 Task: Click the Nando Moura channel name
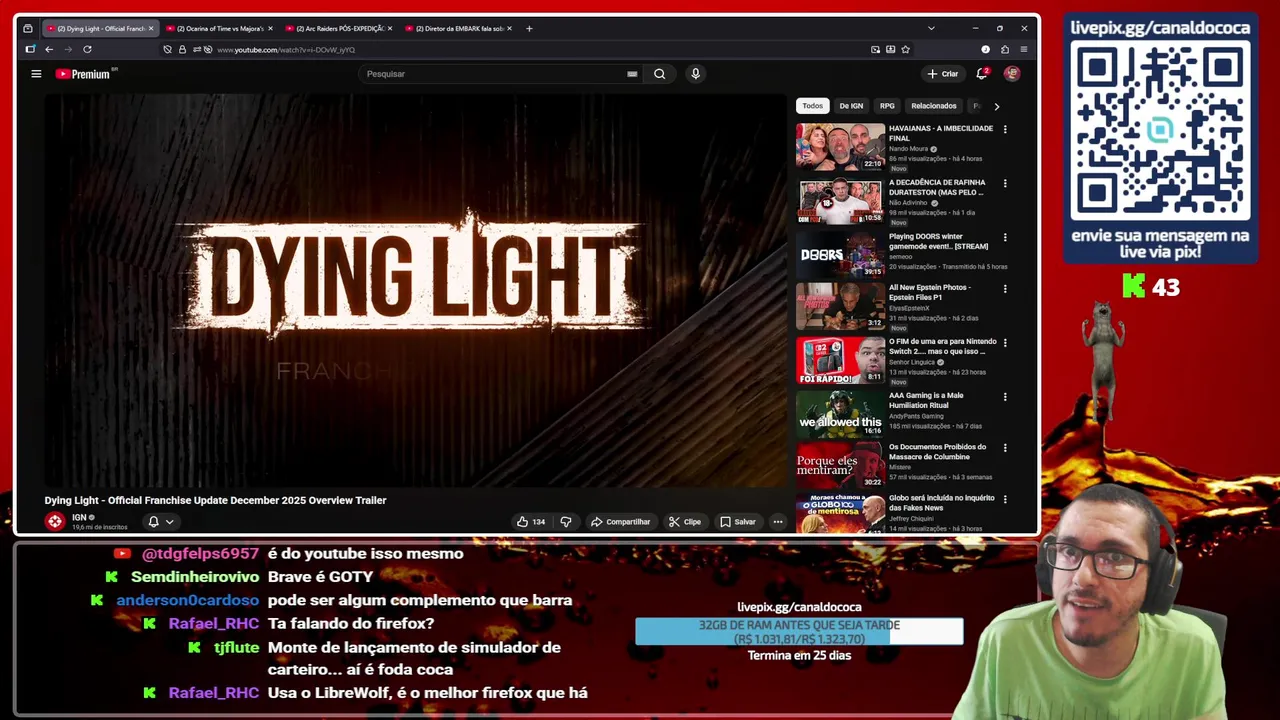908,149
